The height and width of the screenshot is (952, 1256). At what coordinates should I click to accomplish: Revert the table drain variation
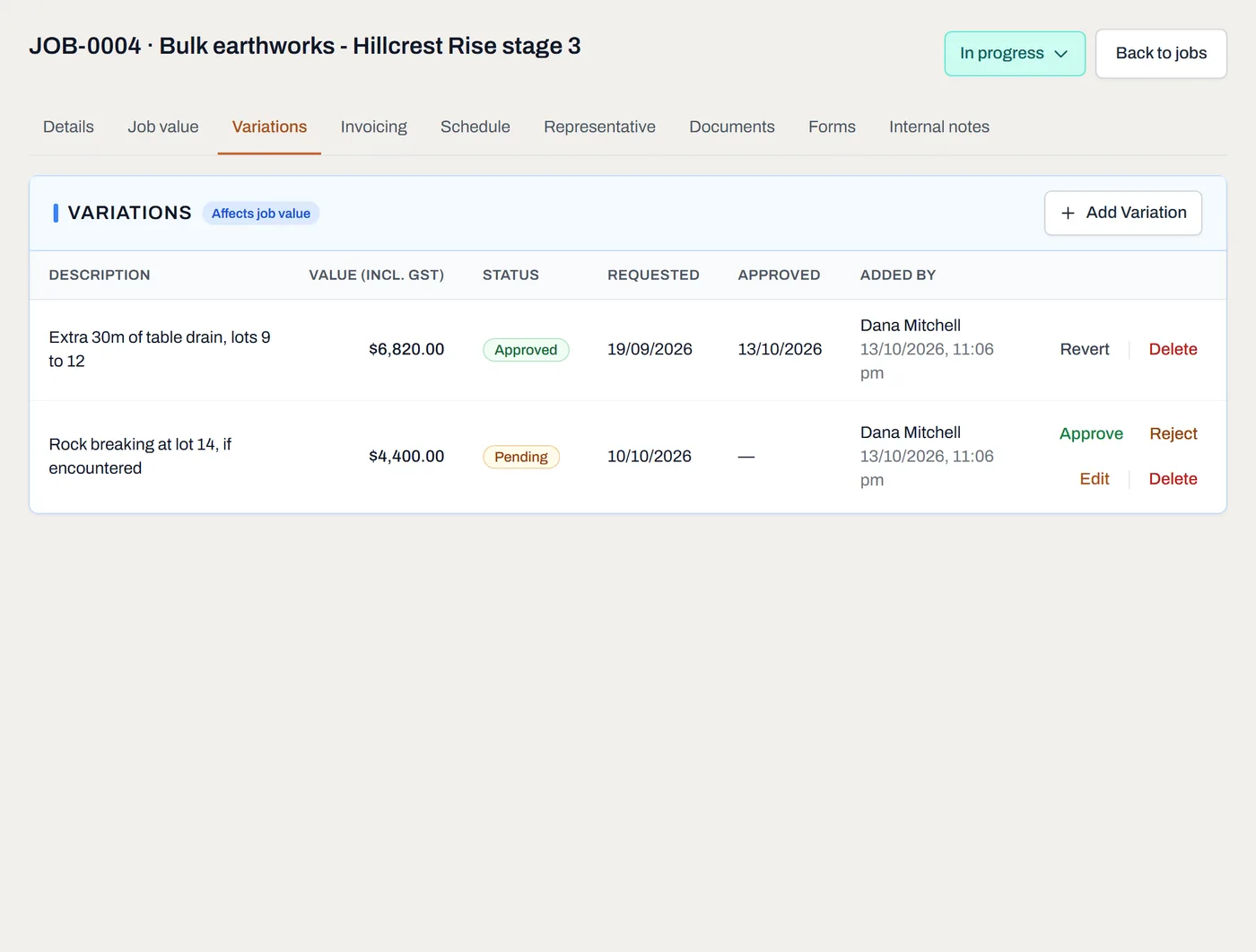tap(1085, 349)
